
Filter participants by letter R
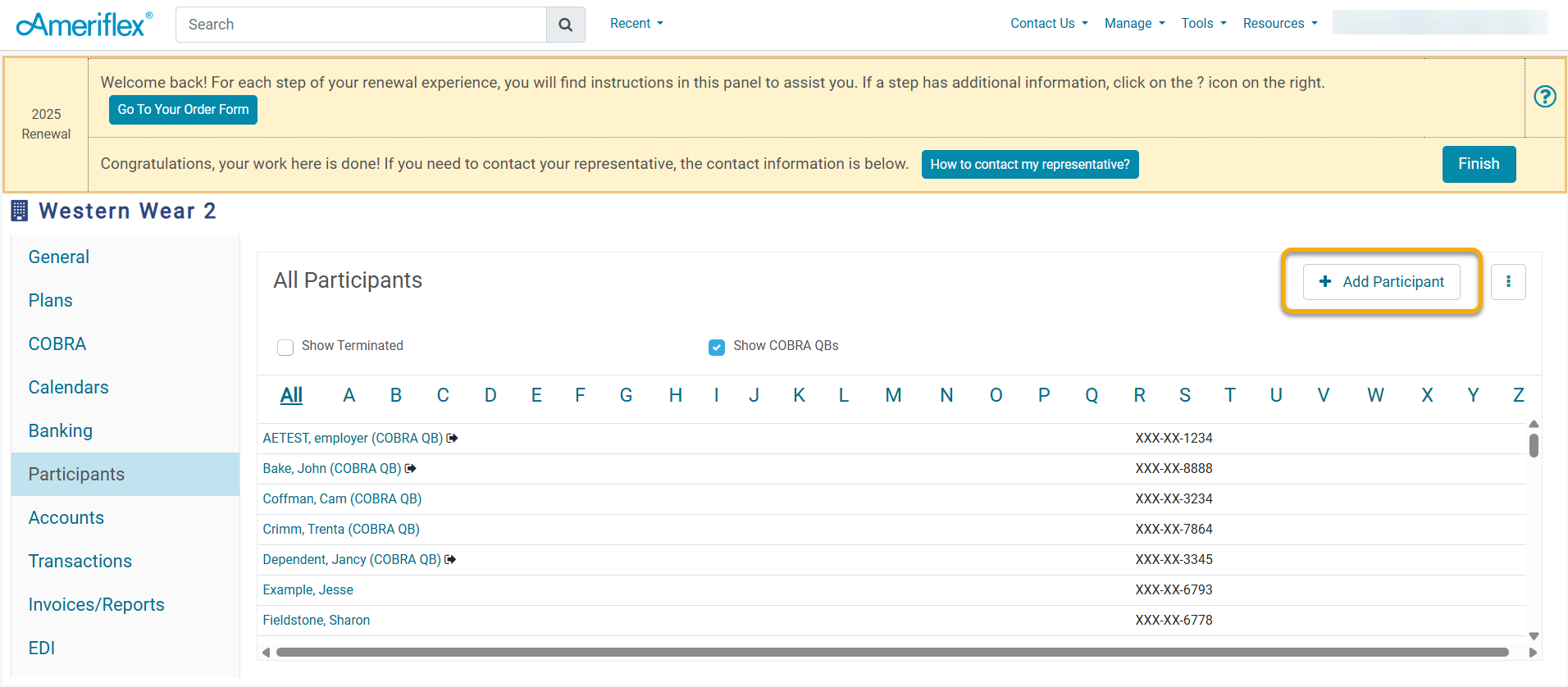pos(1140,396)
